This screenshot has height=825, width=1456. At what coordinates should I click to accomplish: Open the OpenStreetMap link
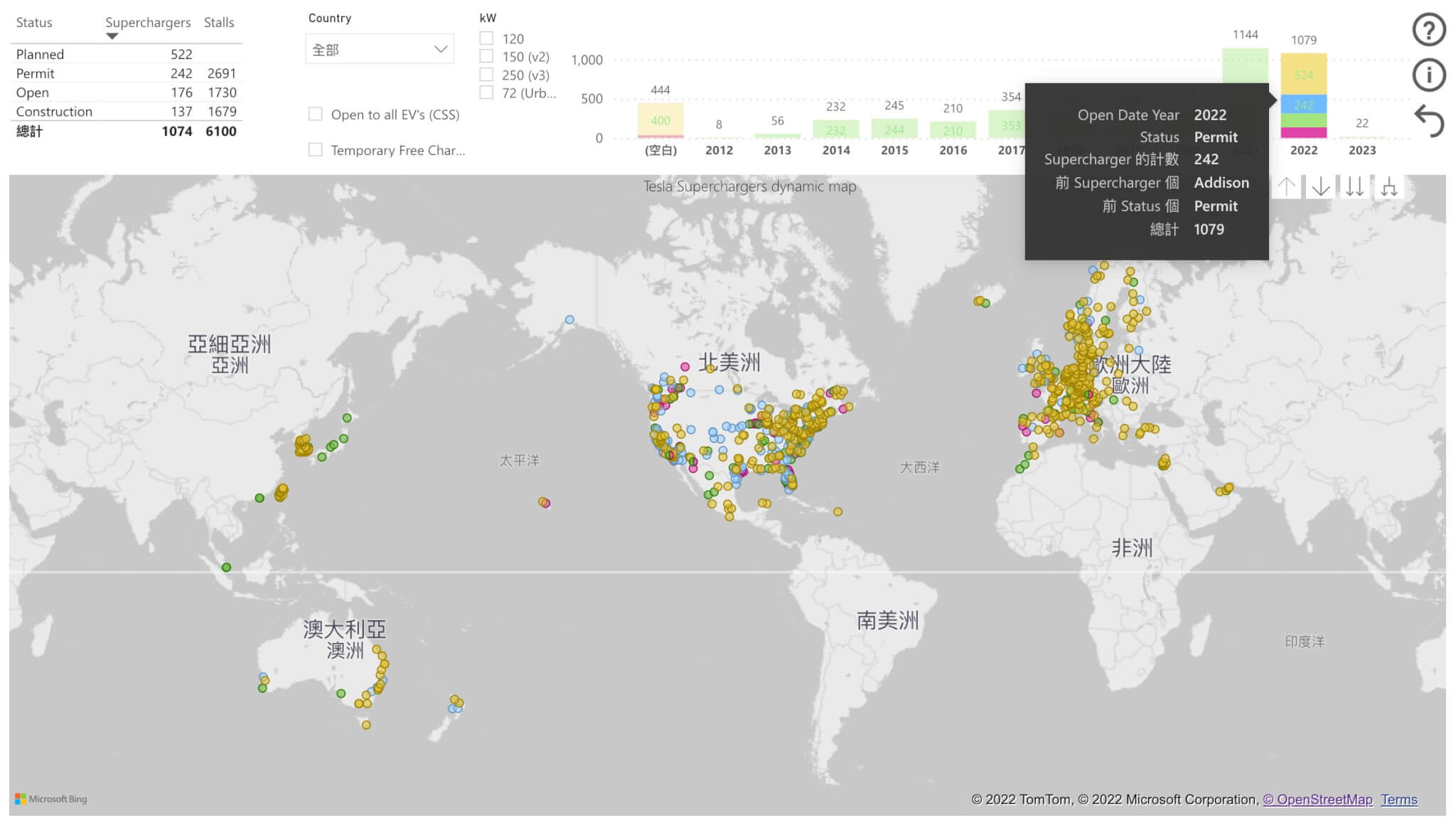(1317, 799)
